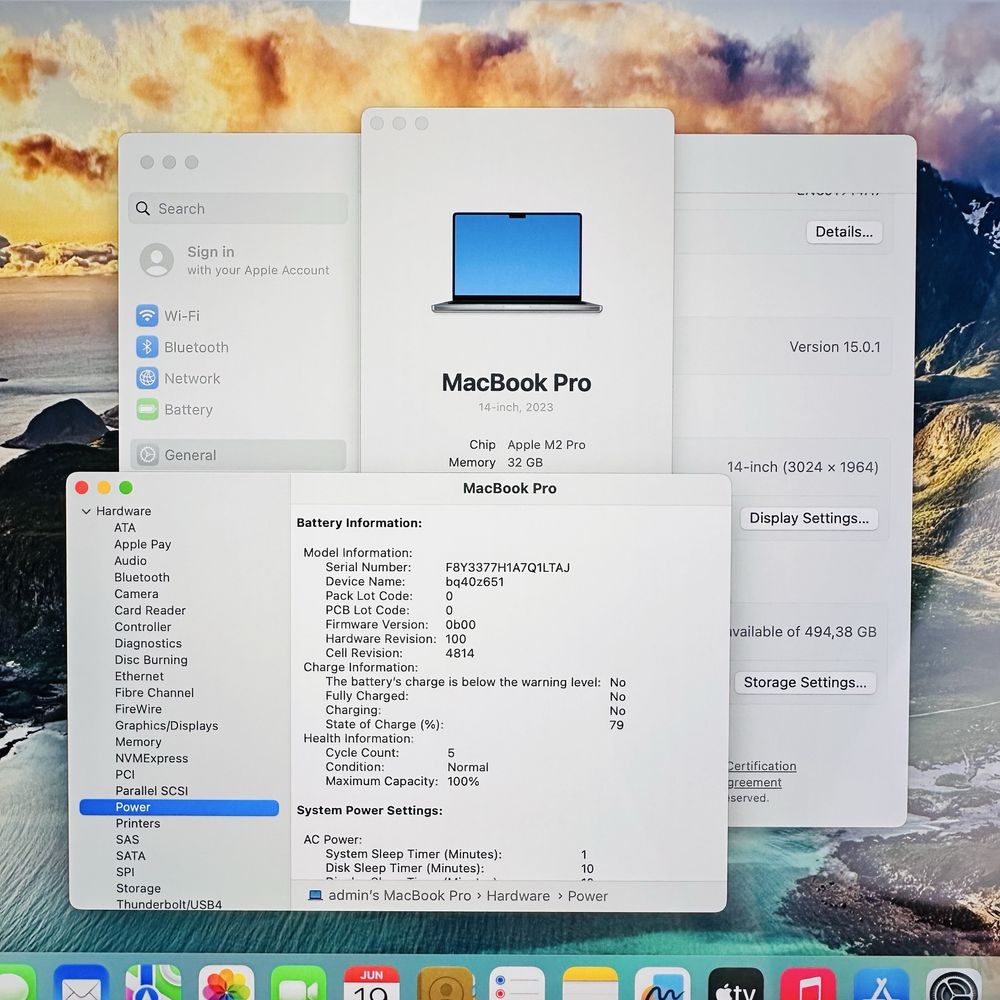The height and width of the screenshot is (1000, 1000).
Task: Open the Mail app in the dock
Action: pos(81,983)
